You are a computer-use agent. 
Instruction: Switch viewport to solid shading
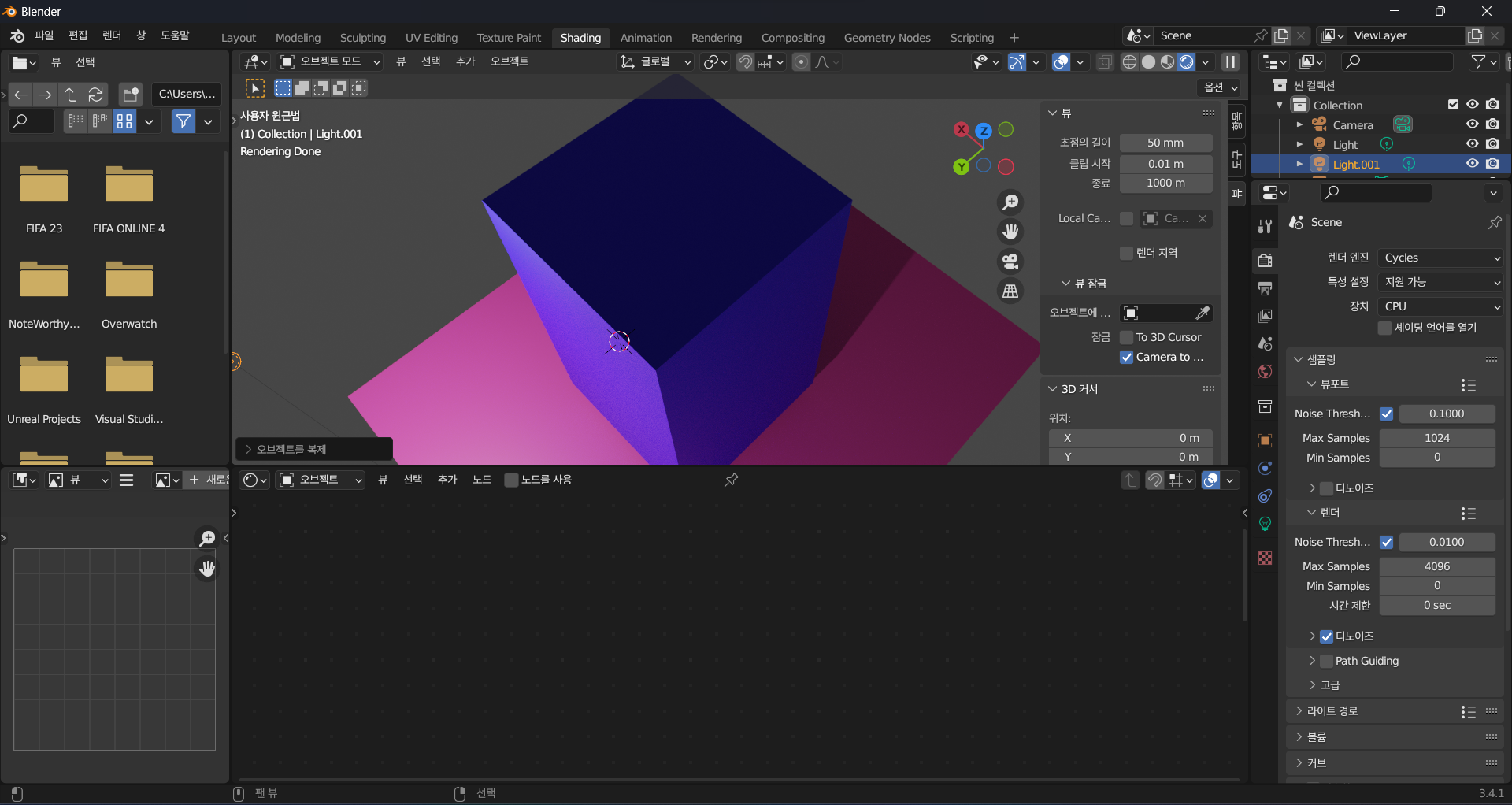coord(1148,61)
